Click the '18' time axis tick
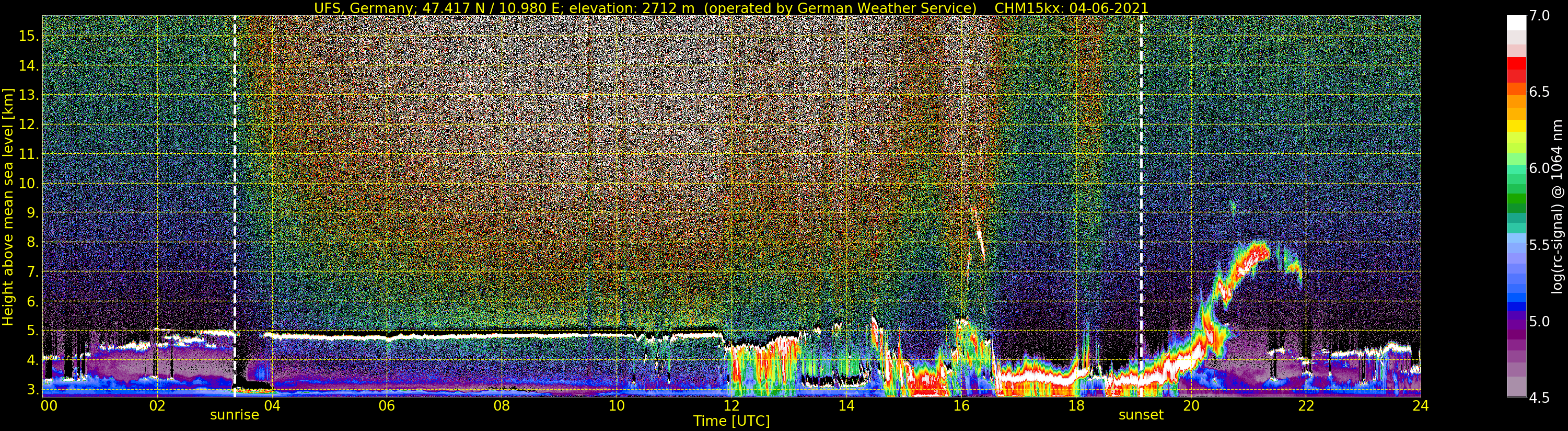This screenshot has width=1568, height=431. pos(1076,406)
